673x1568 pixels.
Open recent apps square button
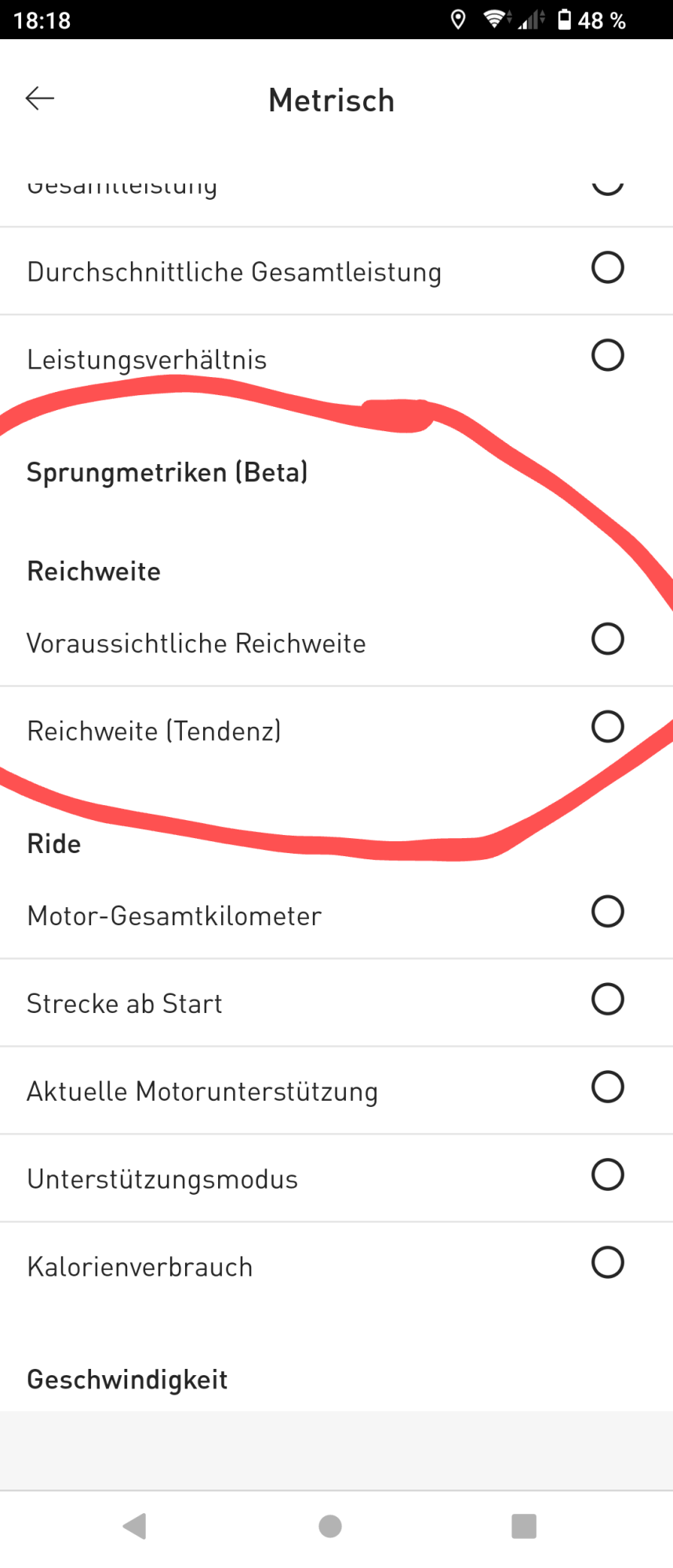[523, 1526]
